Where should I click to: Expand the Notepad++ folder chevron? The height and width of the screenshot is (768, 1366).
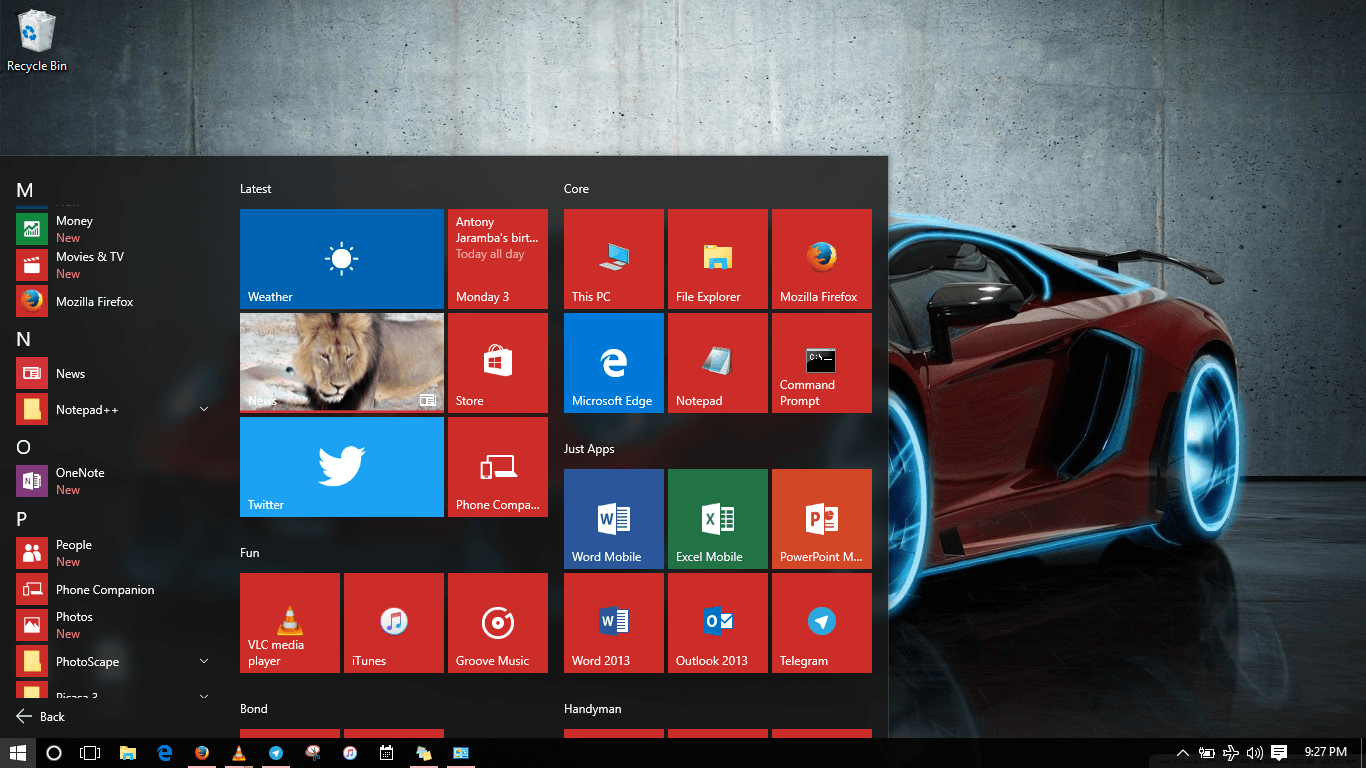coord(204,409)
